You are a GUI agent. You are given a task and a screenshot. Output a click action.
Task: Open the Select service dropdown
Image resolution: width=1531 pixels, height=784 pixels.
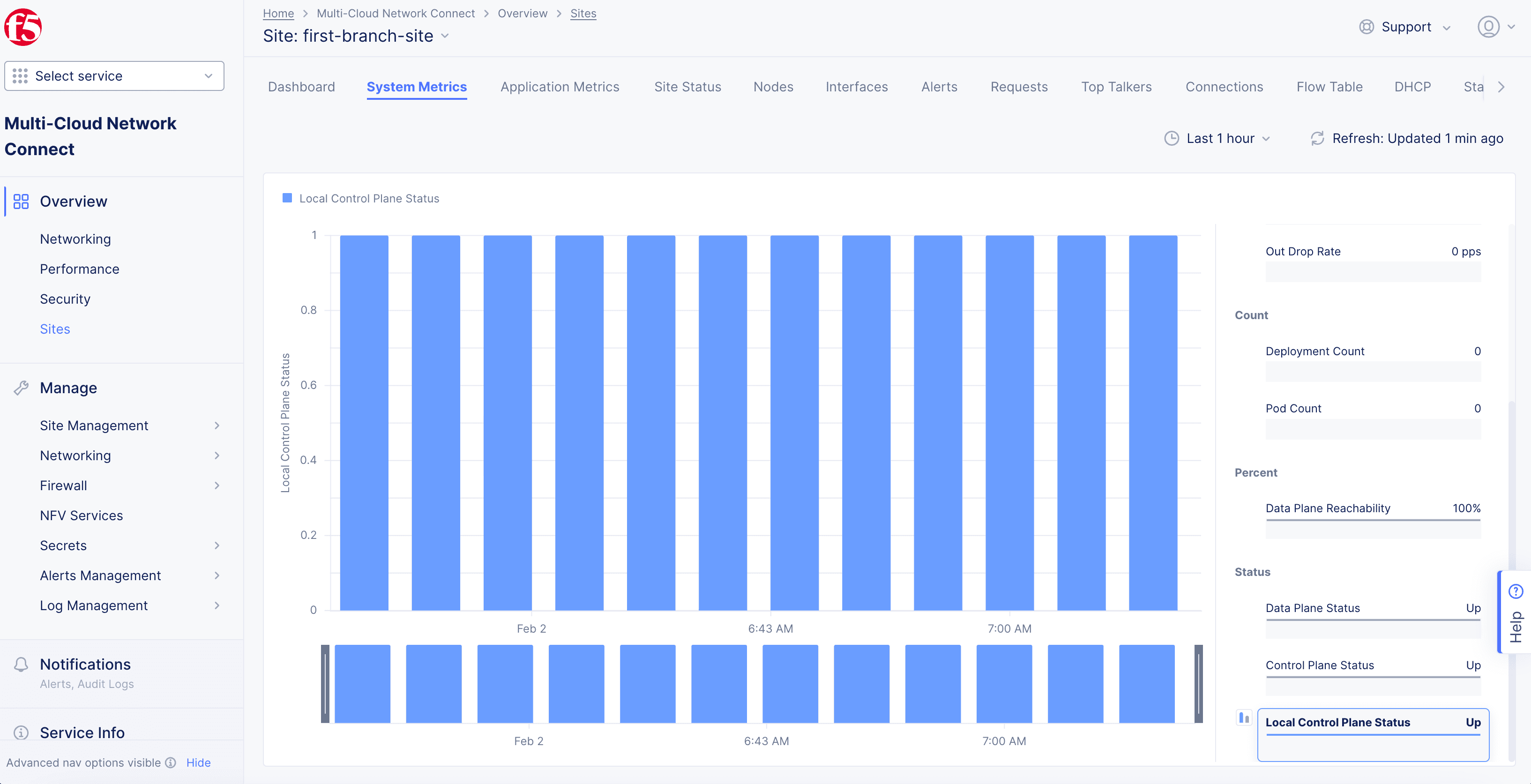click(x=114, y=76)
